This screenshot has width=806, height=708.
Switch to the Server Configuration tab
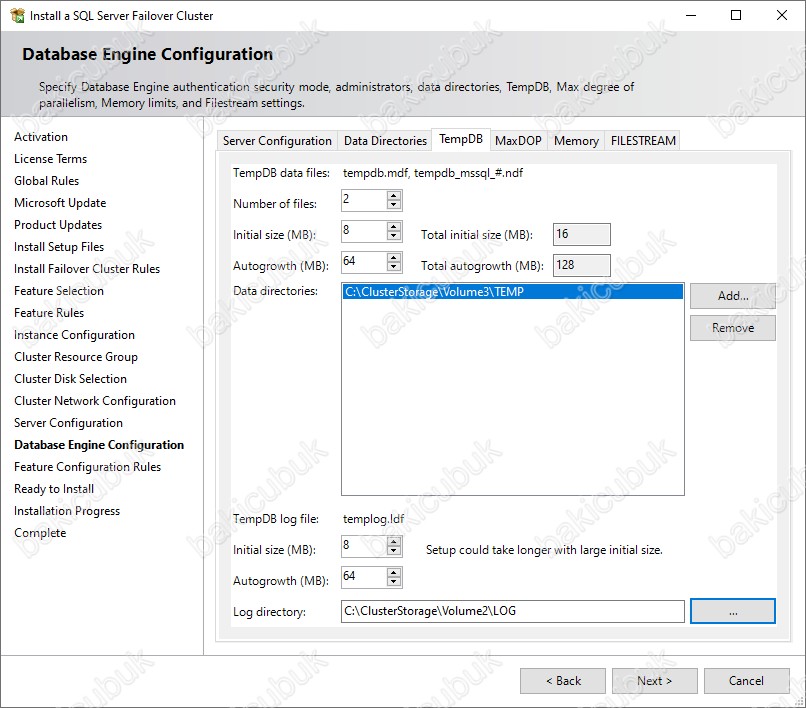tap(277, 141)
